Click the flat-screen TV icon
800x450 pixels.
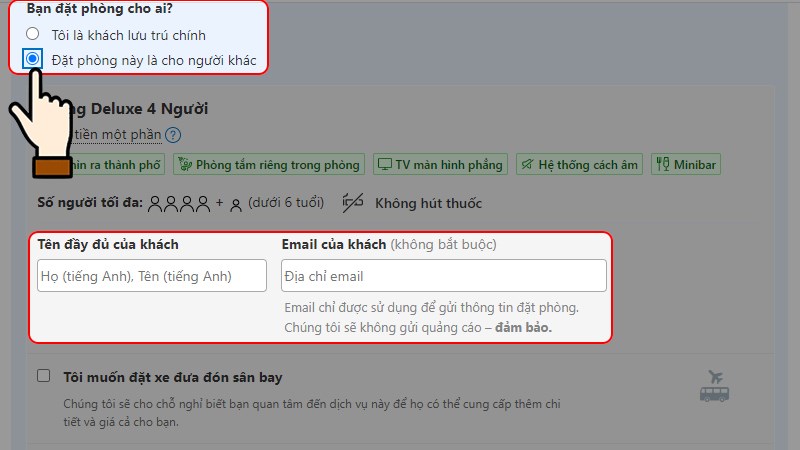(x=385, y=164)
